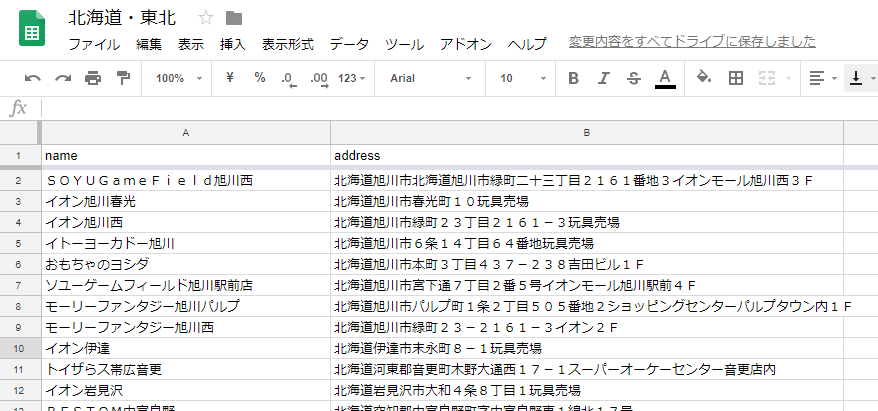The image size is (878, 411).
Task: Select the paint format roller icon
Action: (123, 78)
